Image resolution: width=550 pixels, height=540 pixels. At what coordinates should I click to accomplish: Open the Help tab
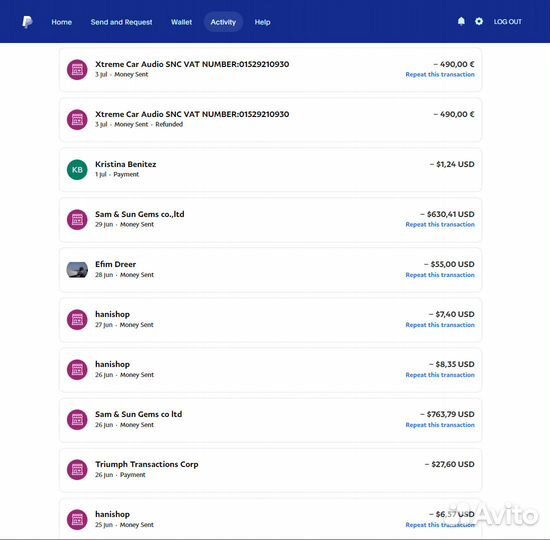pyautogui.click(x=262, y=22)
